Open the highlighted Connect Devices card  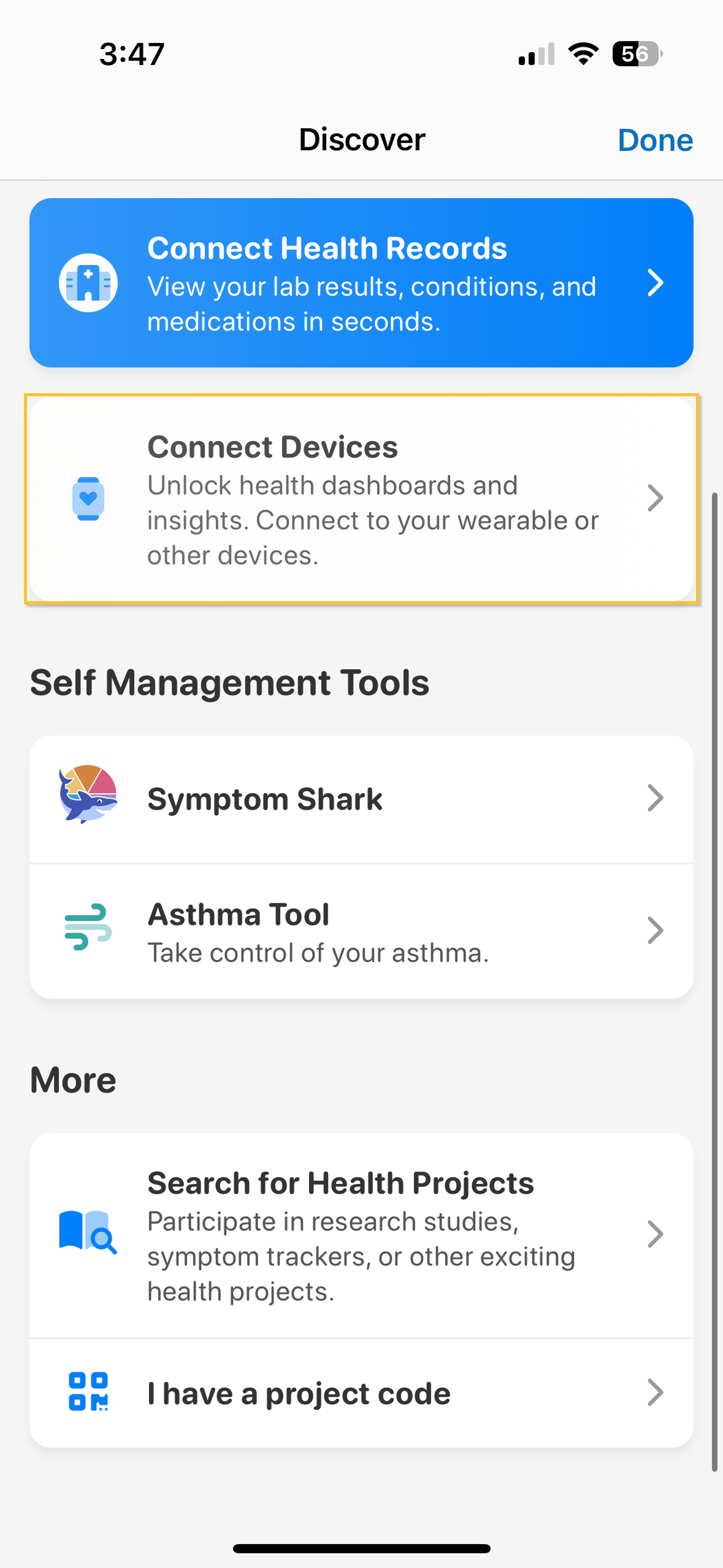point(361,498)
